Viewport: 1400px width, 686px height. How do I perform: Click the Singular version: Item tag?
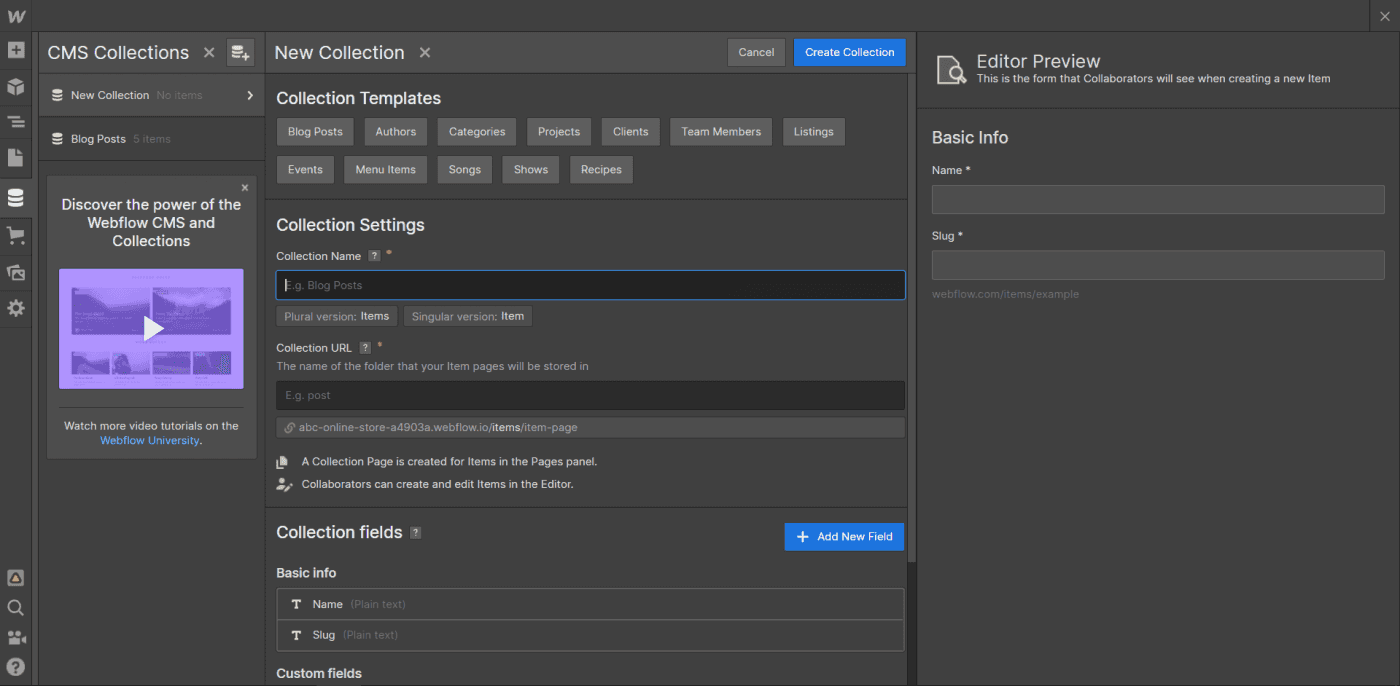click(x=468, y=316)
